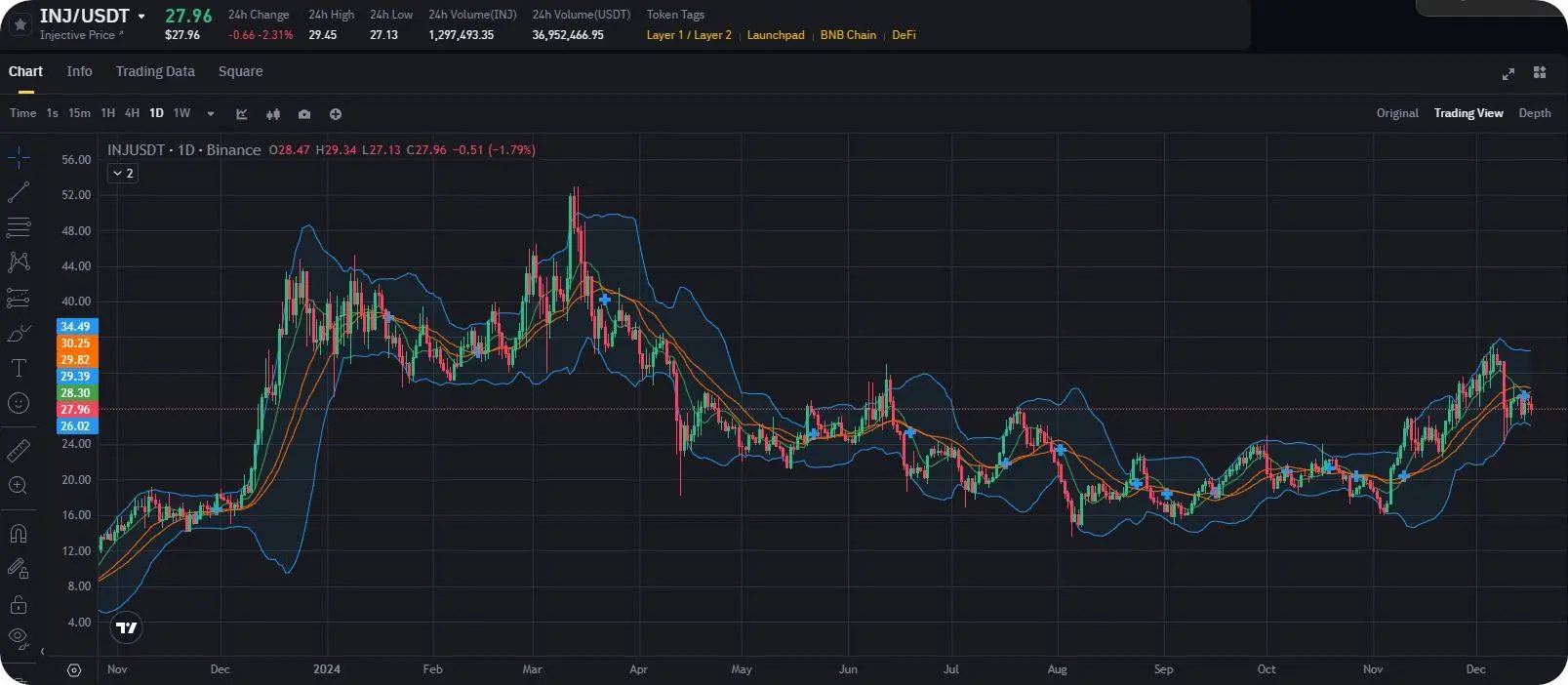Collapse the drawing toolbar with arrow
The image size is (1568, 685).
(42, 651)
